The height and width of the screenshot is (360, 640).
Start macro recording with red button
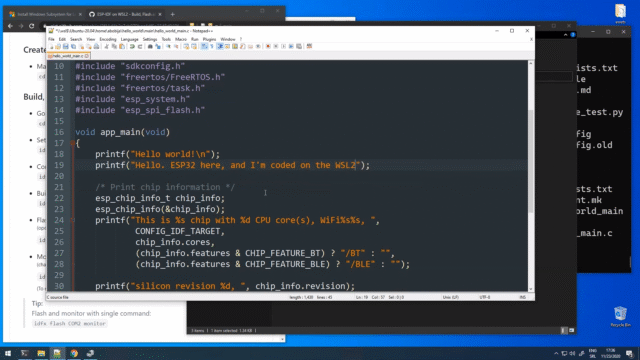(x=268, y=47)
